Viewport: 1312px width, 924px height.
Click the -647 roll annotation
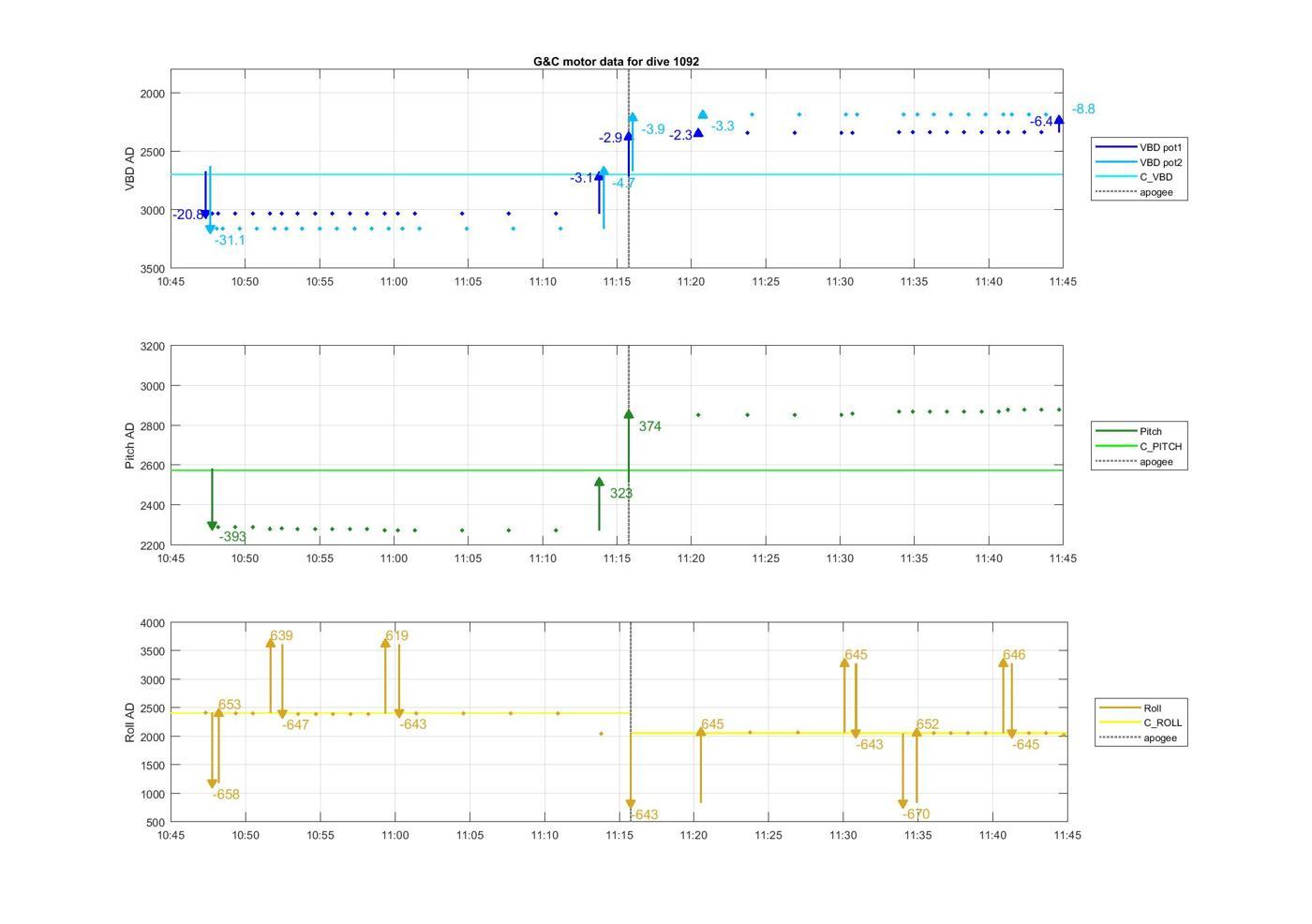click(295, 725)
